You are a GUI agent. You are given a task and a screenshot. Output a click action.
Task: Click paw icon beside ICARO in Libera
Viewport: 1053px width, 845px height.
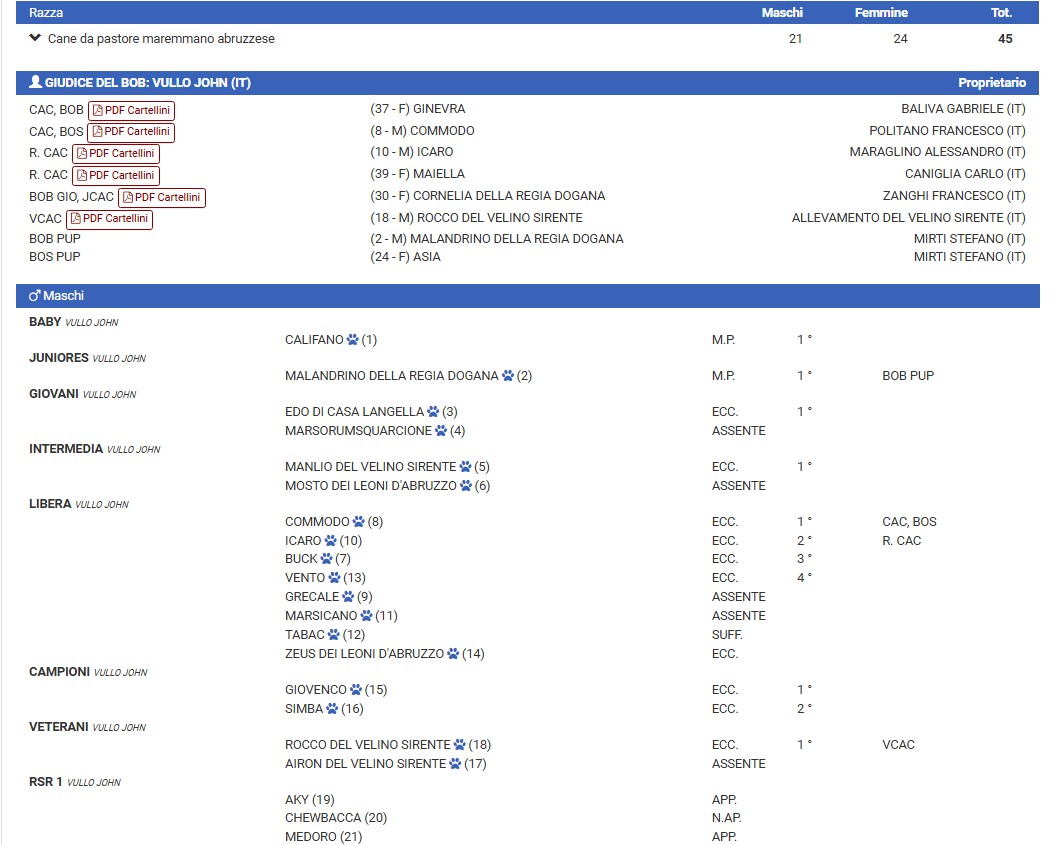(330, 541)
